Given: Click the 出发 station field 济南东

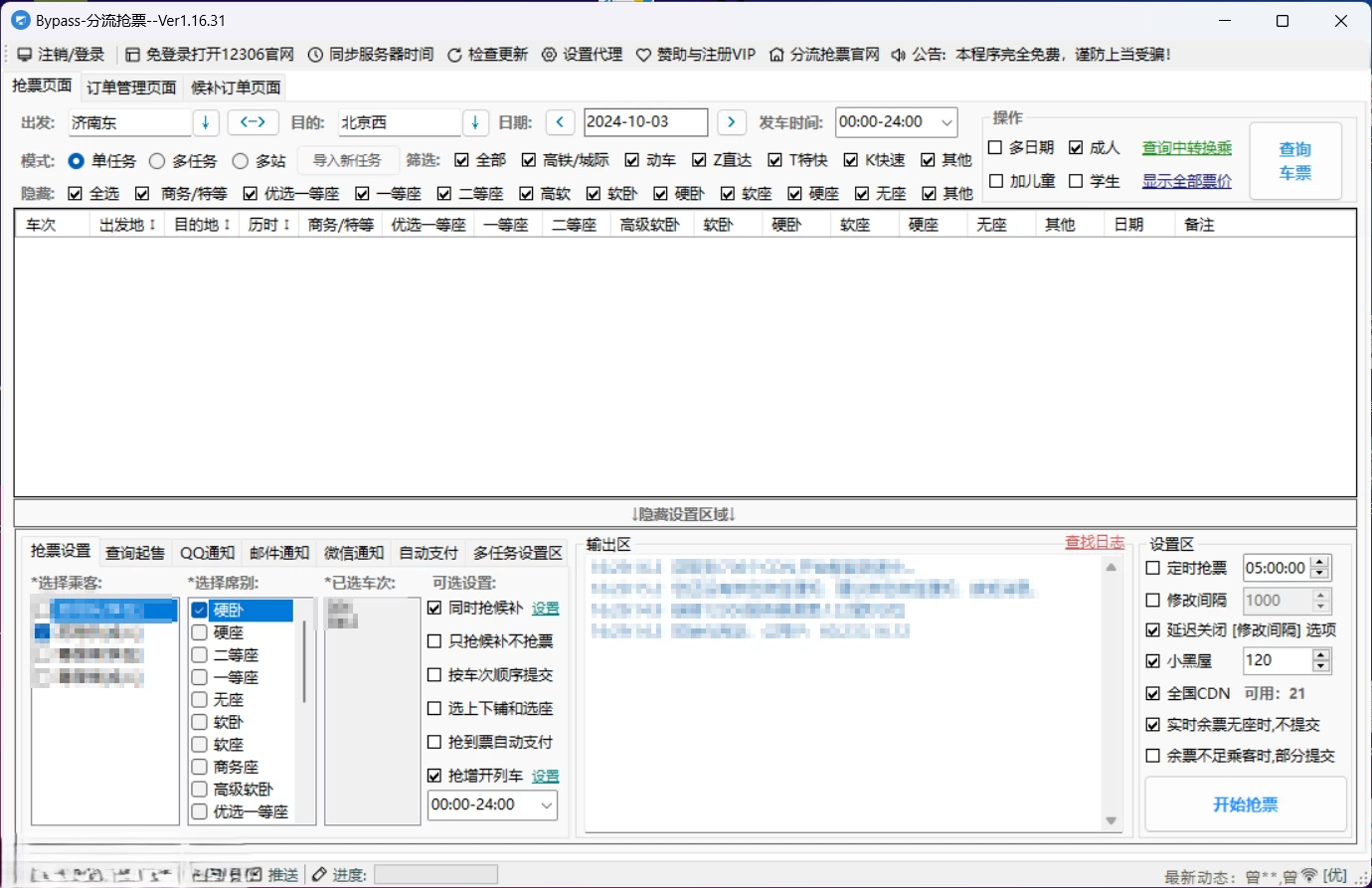Looking at the screenshot, I should point(130,122).
